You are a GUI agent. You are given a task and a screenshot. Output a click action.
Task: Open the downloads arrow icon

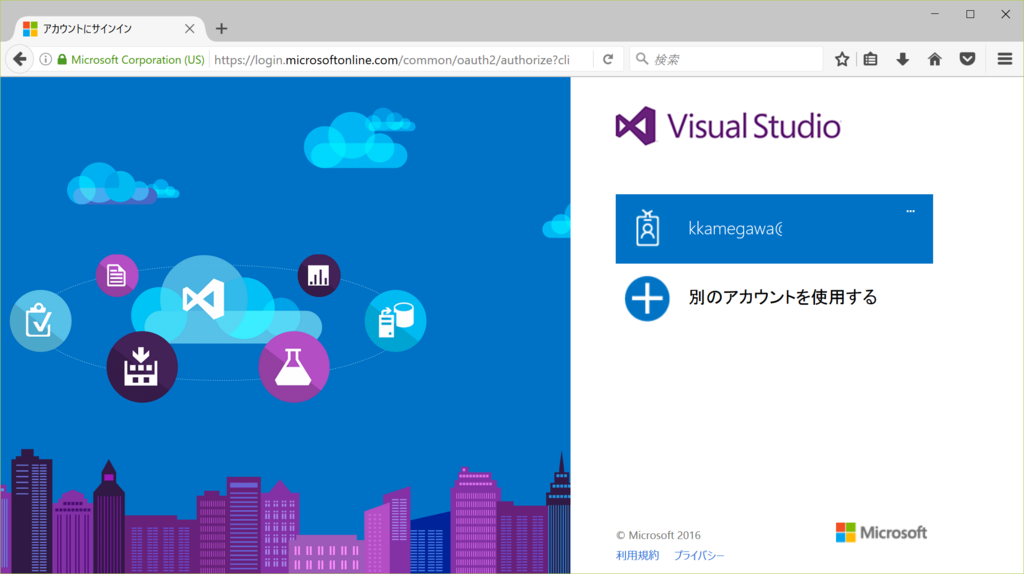903,59
